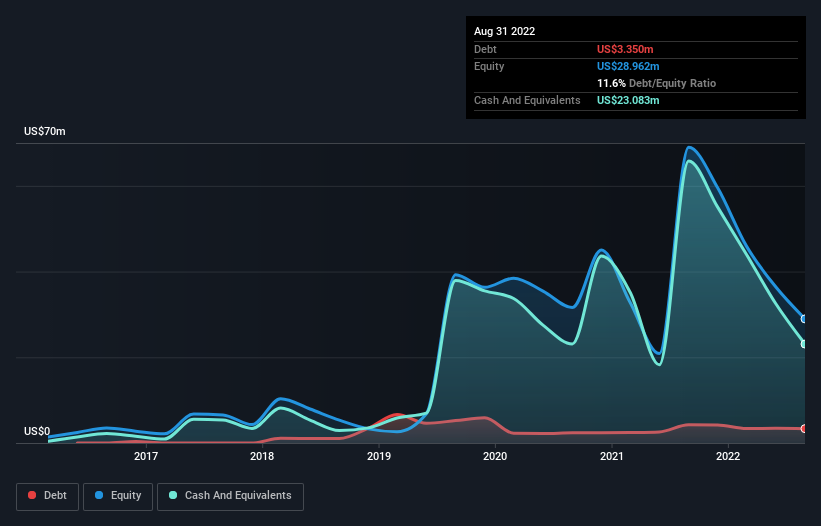This screenshot has width=821, height=526.
Task: Select the 2020 x-axis label
Action: pyautogui.click(x=495, y=456)
